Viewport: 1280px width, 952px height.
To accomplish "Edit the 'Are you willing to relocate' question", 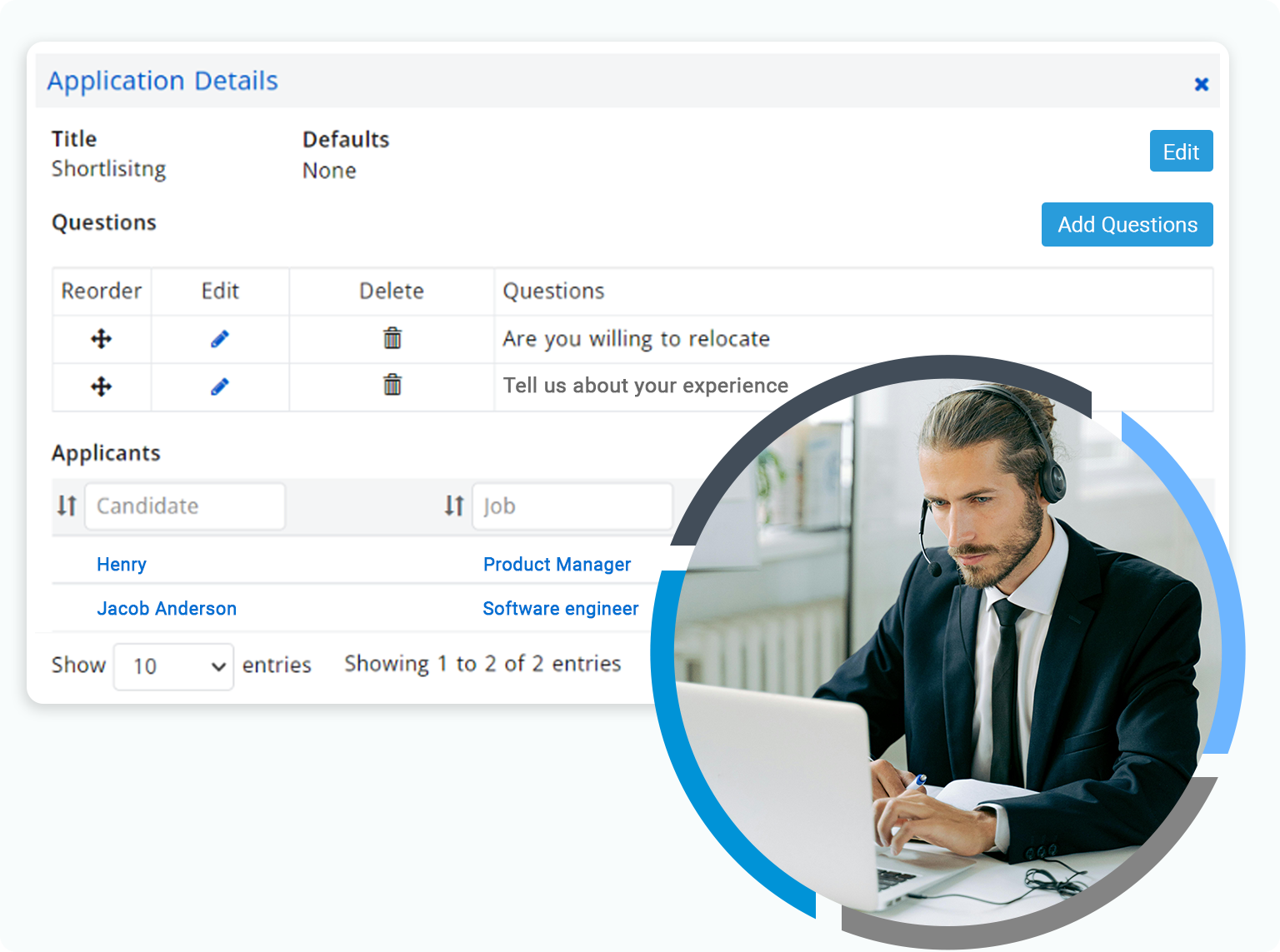I will click(x=220, y=339).
